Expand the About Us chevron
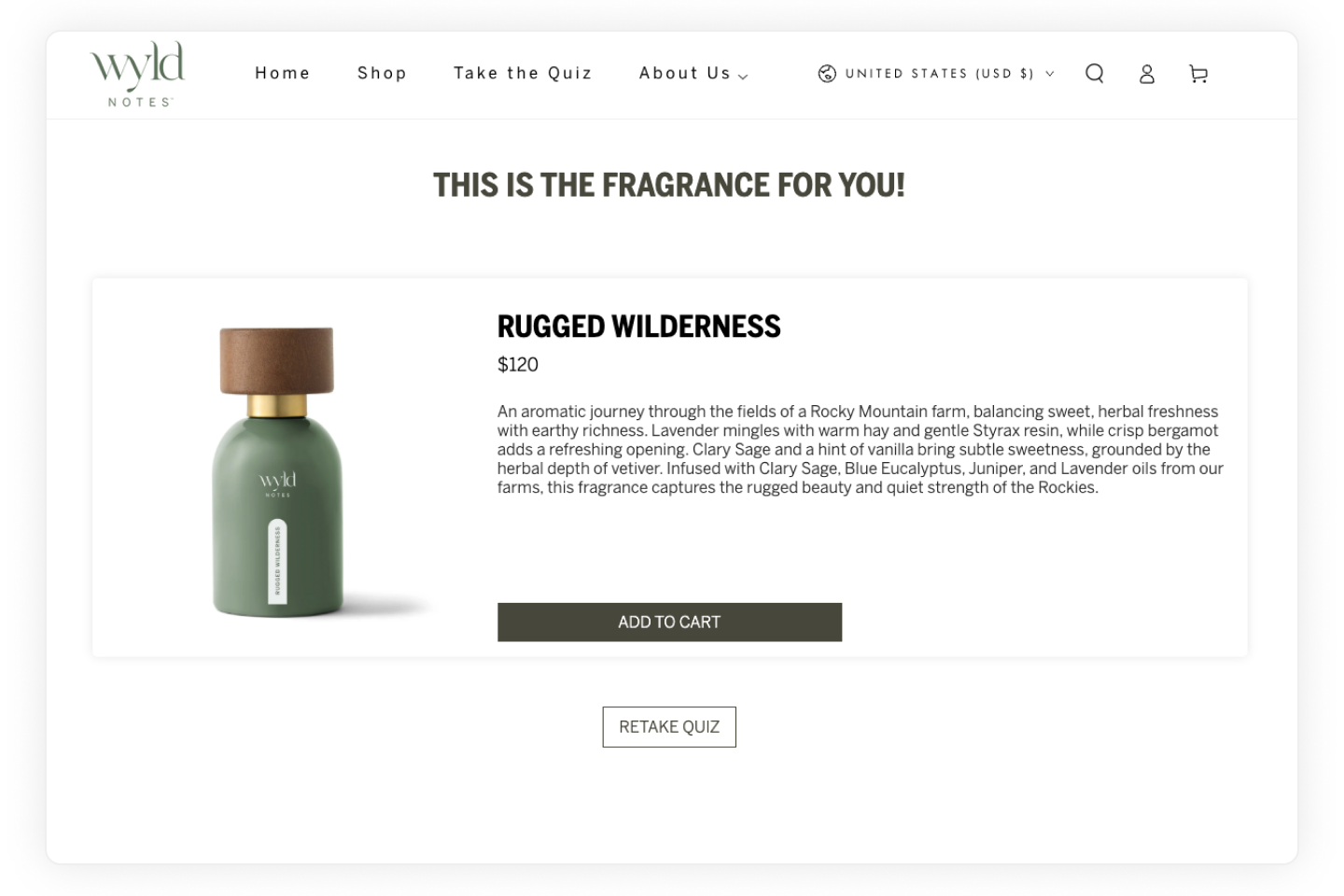This screenshot has width=1344, height=896. point(743,77)
